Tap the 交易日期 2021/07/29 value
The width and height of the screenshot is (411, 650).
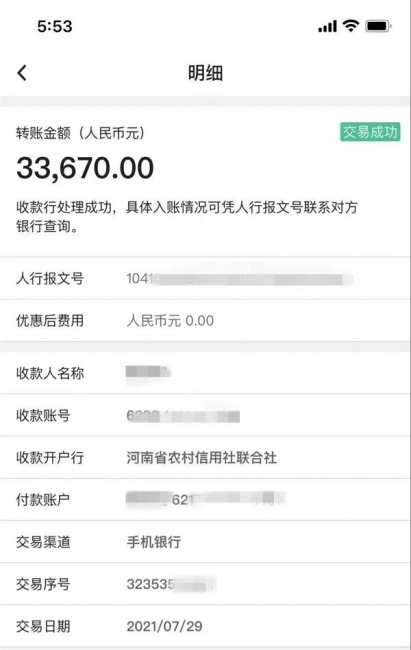(x=164, y=626)
